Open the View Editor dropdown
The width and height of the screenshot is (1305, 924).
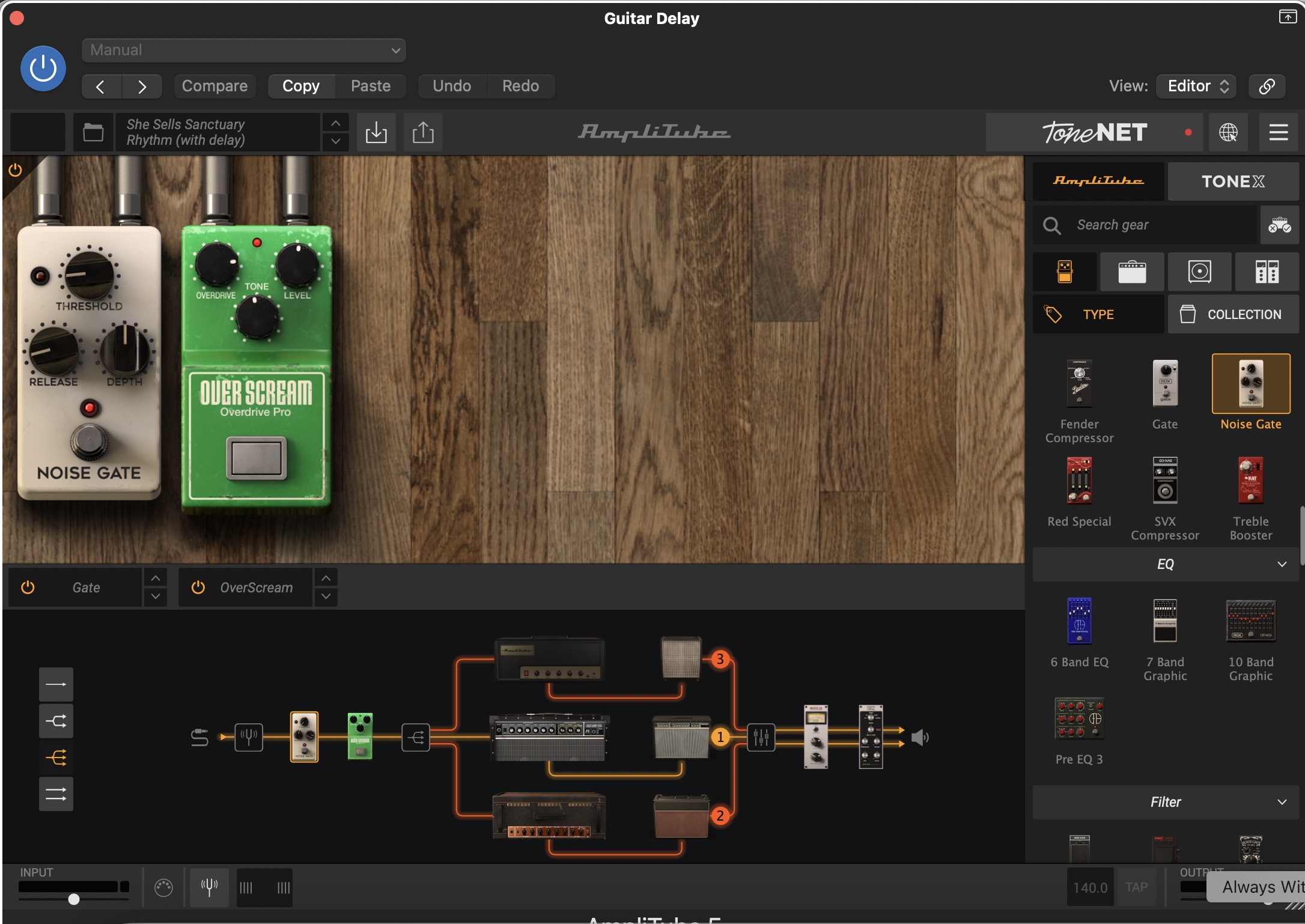pos(1196,87)
